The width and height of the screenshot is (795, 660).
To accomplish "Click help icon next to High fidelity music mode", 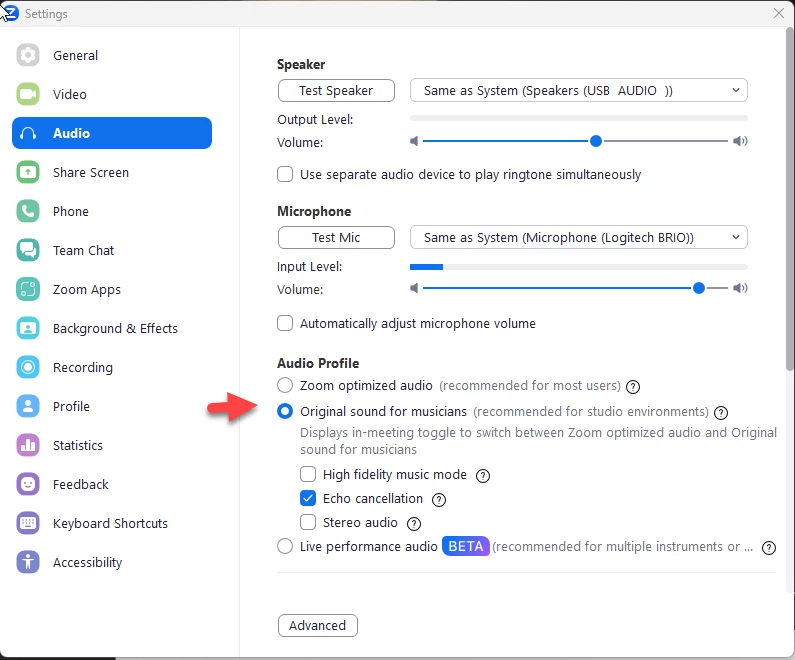I will pyautogui.click(x=483, y=475).
